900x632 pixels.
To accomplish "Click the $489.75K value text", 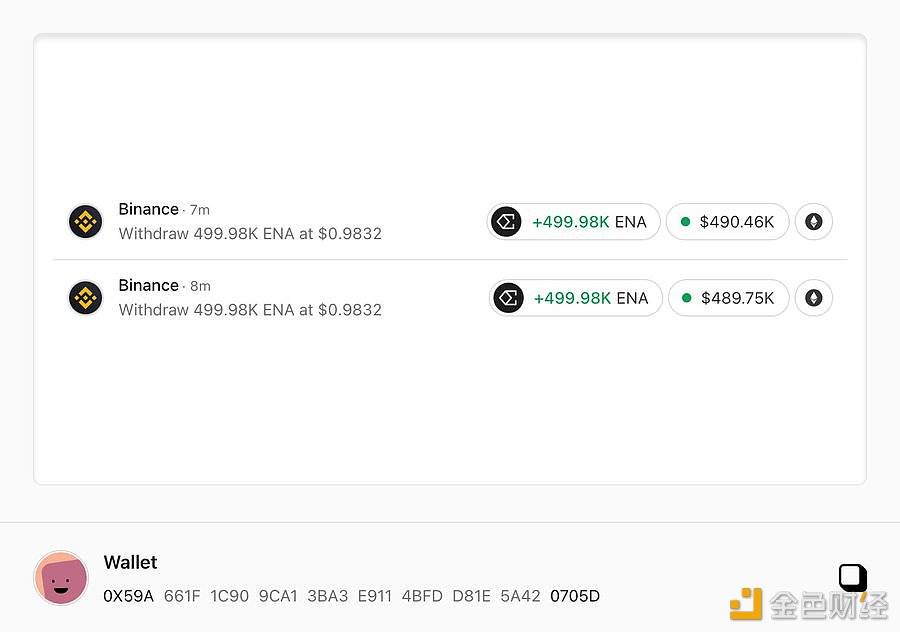I will tap(738, 298).
